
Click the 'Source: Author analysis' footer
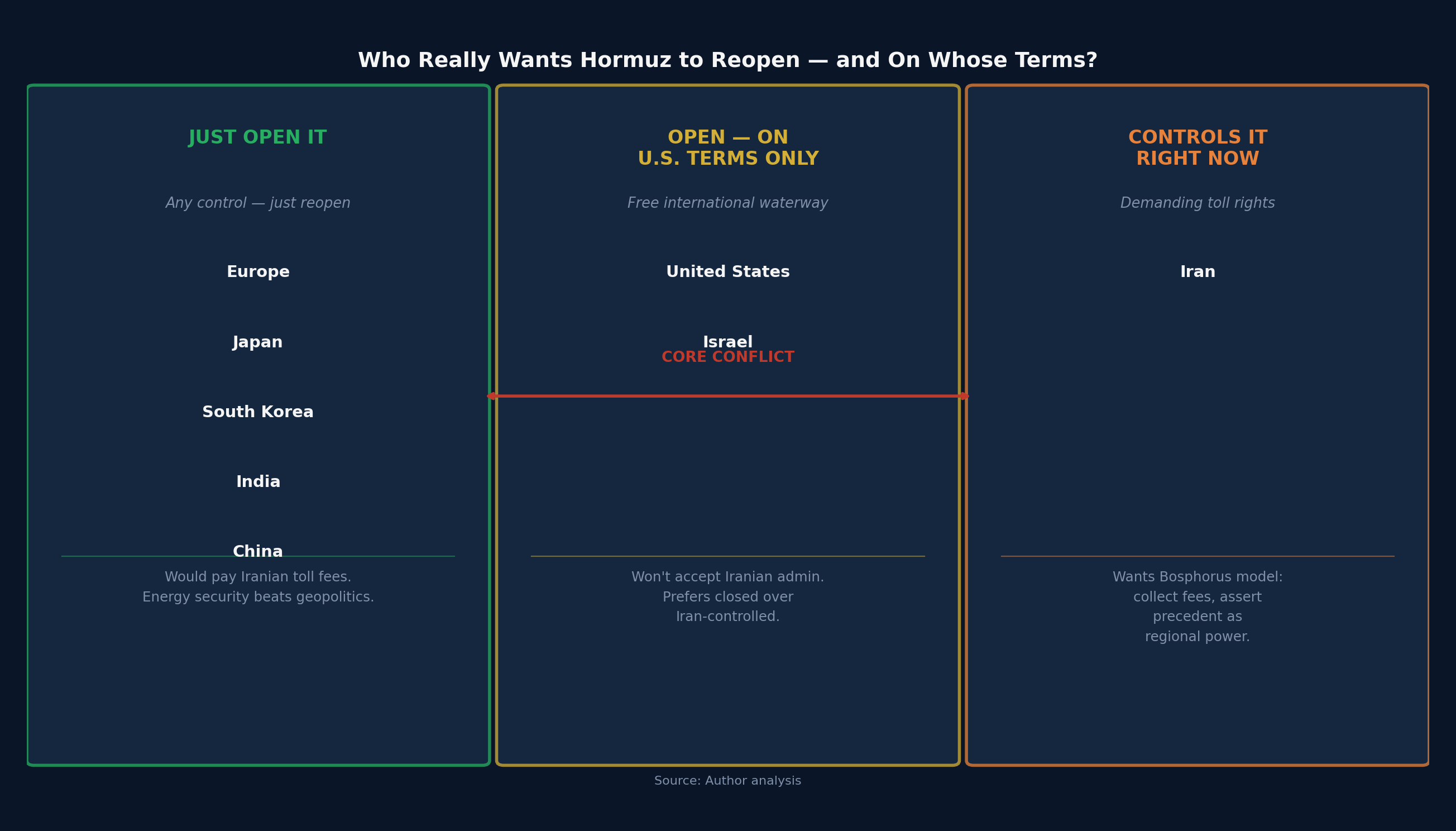coord(727,781)
